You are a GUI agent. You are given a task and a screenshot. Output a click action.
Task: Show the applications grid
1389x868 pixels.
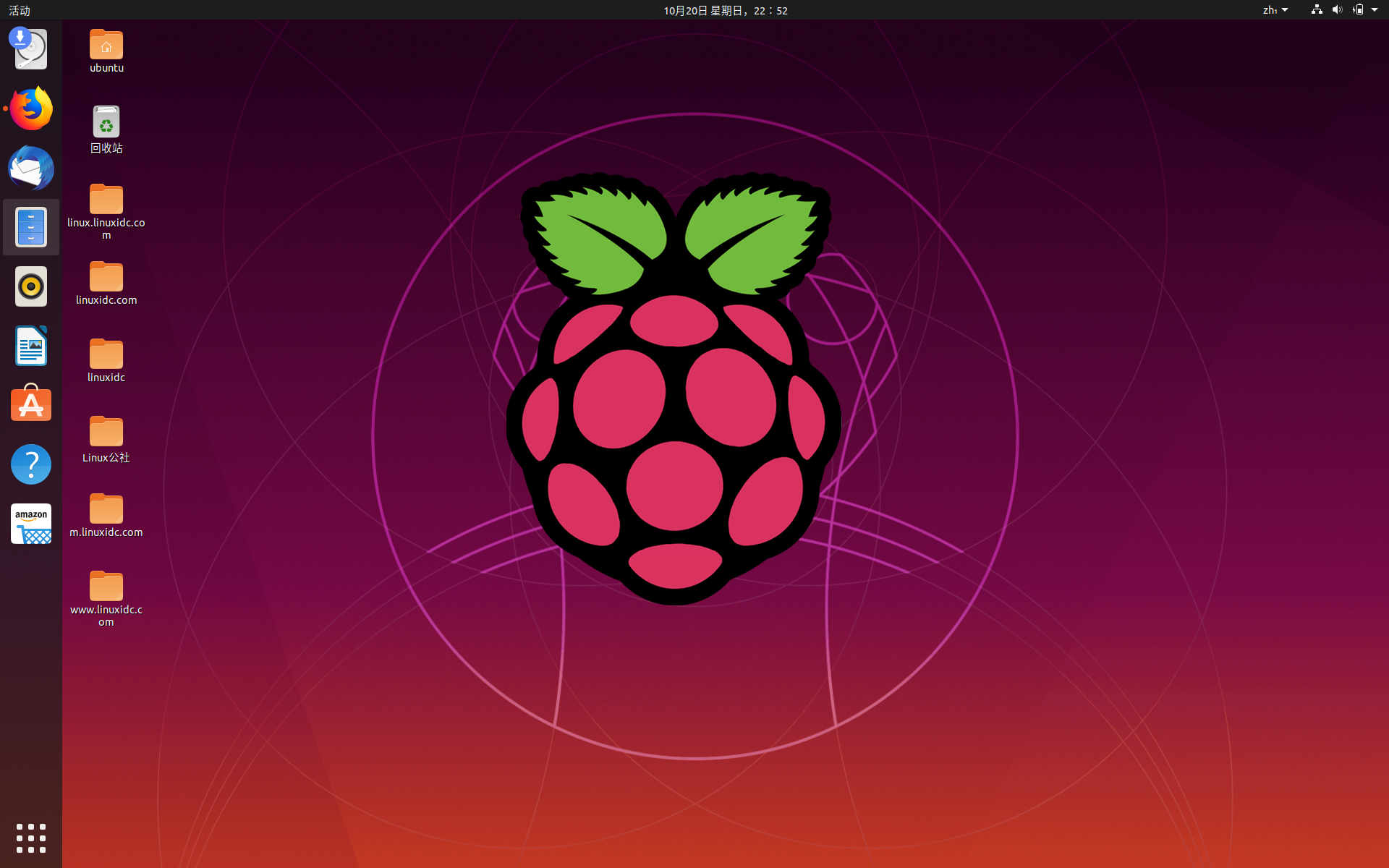31,838
